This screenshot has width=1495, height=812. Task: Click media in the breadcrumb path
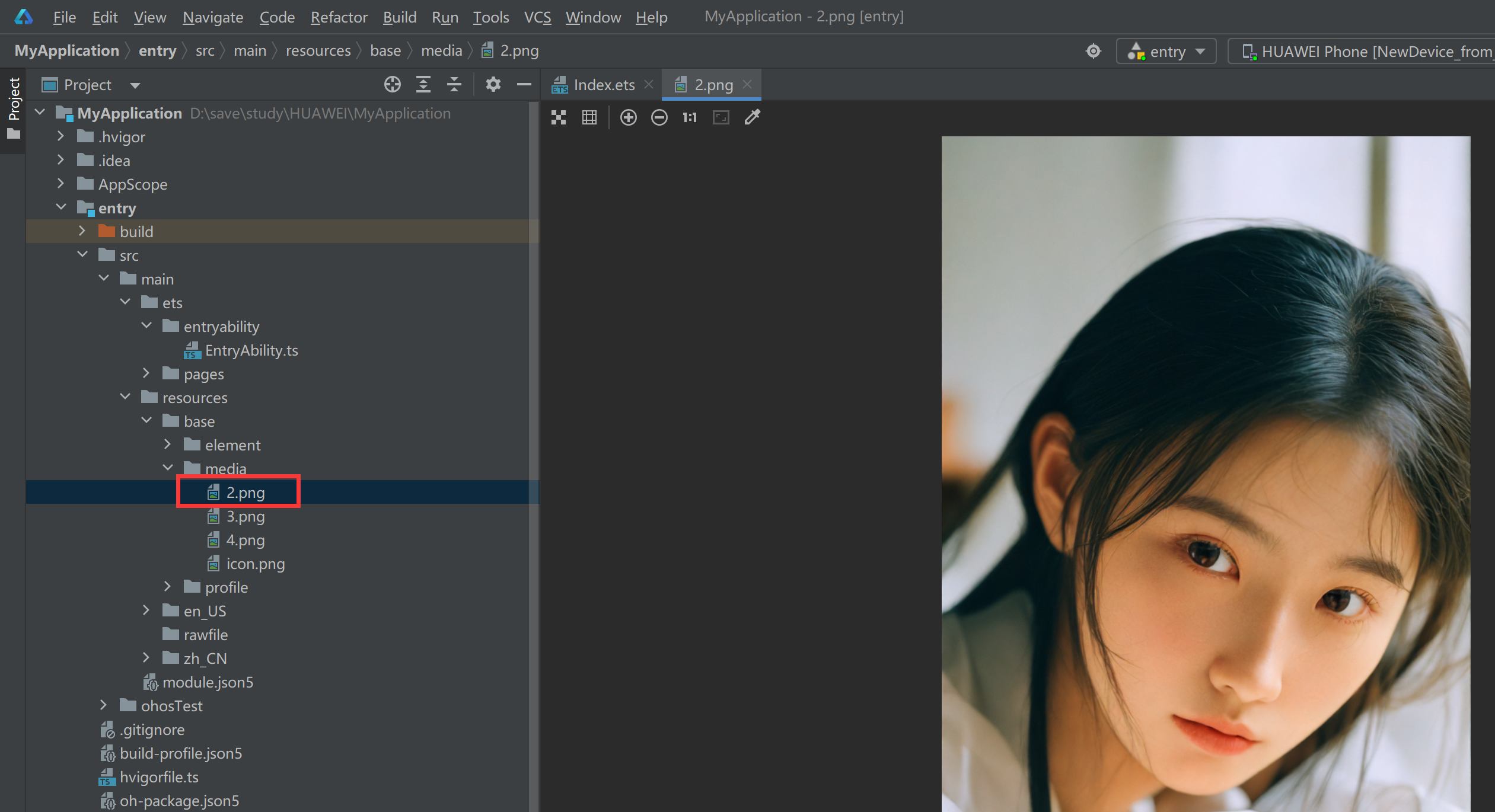(x=441, y=50)
